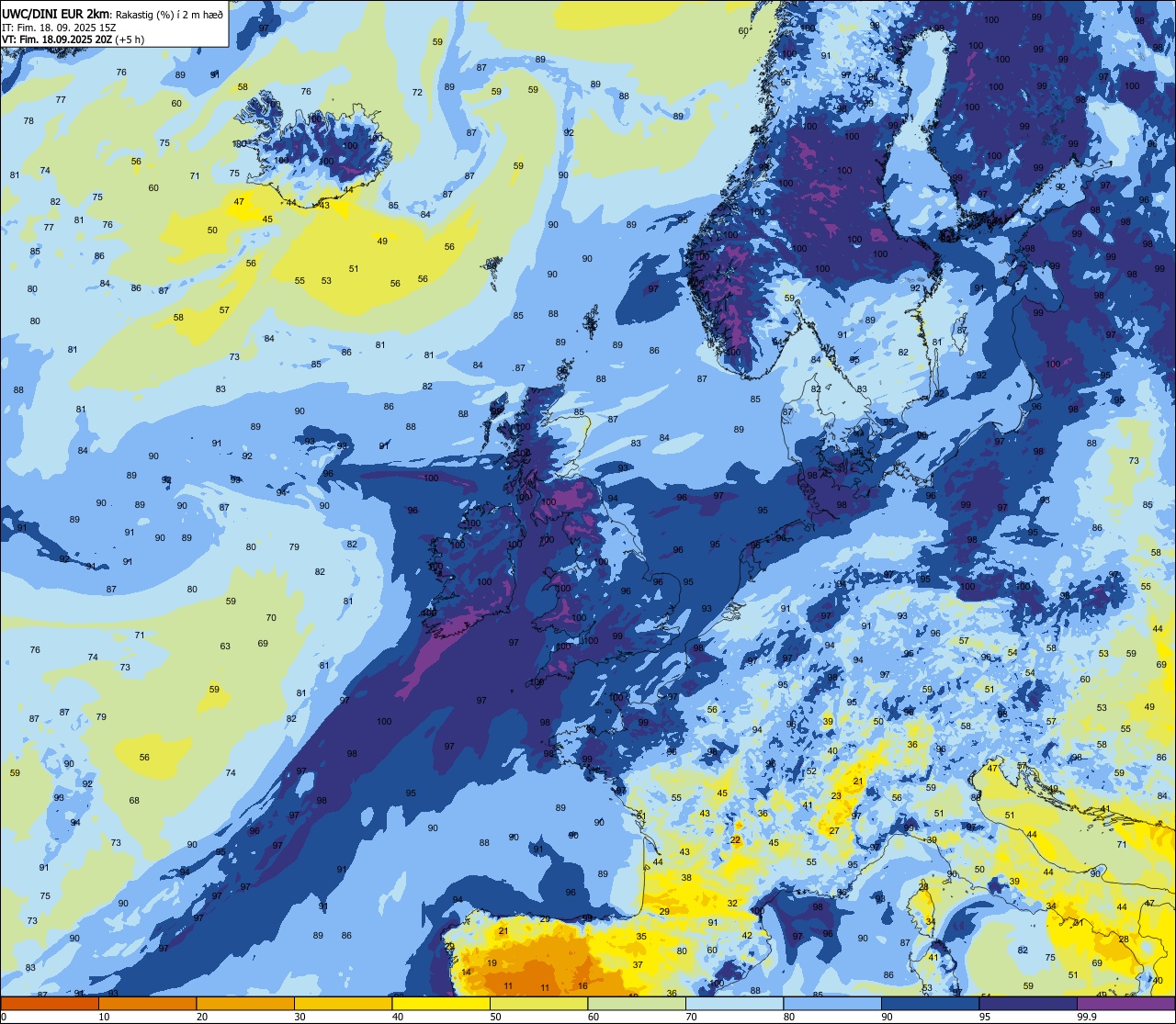This screenshot has height=1024, width=1176.
Task: Click the dark orange 0–10 legend segment
Action: [x=51, y=1003]
